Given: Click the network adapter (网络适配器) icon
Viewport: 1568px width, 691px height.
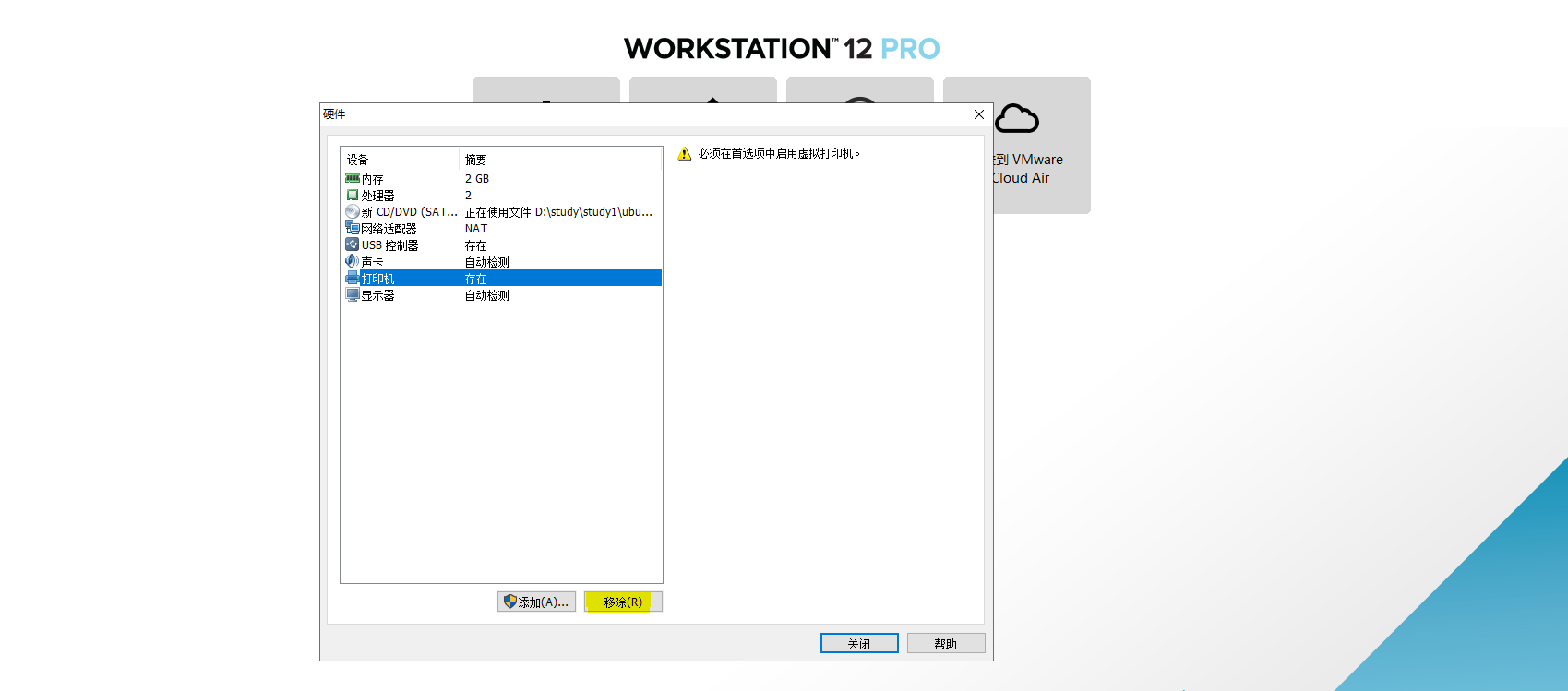Looking at the screenshot, I should coord(352,228).
